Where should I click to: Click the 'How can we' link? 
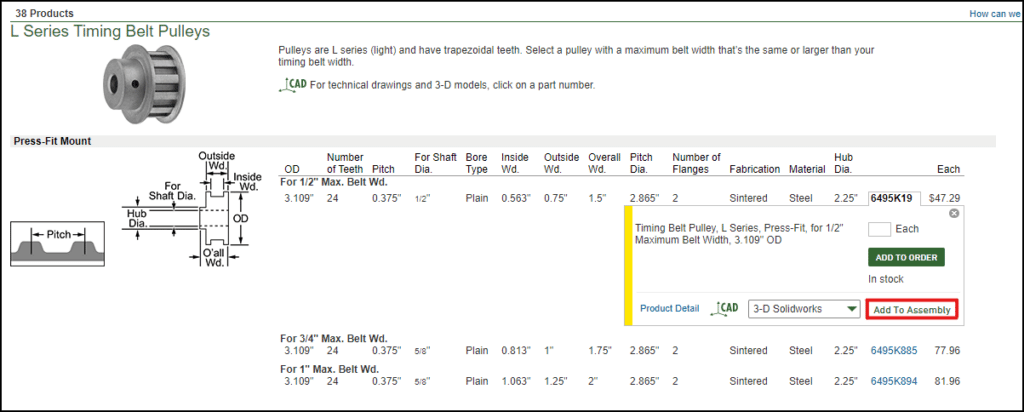point(994,14)
